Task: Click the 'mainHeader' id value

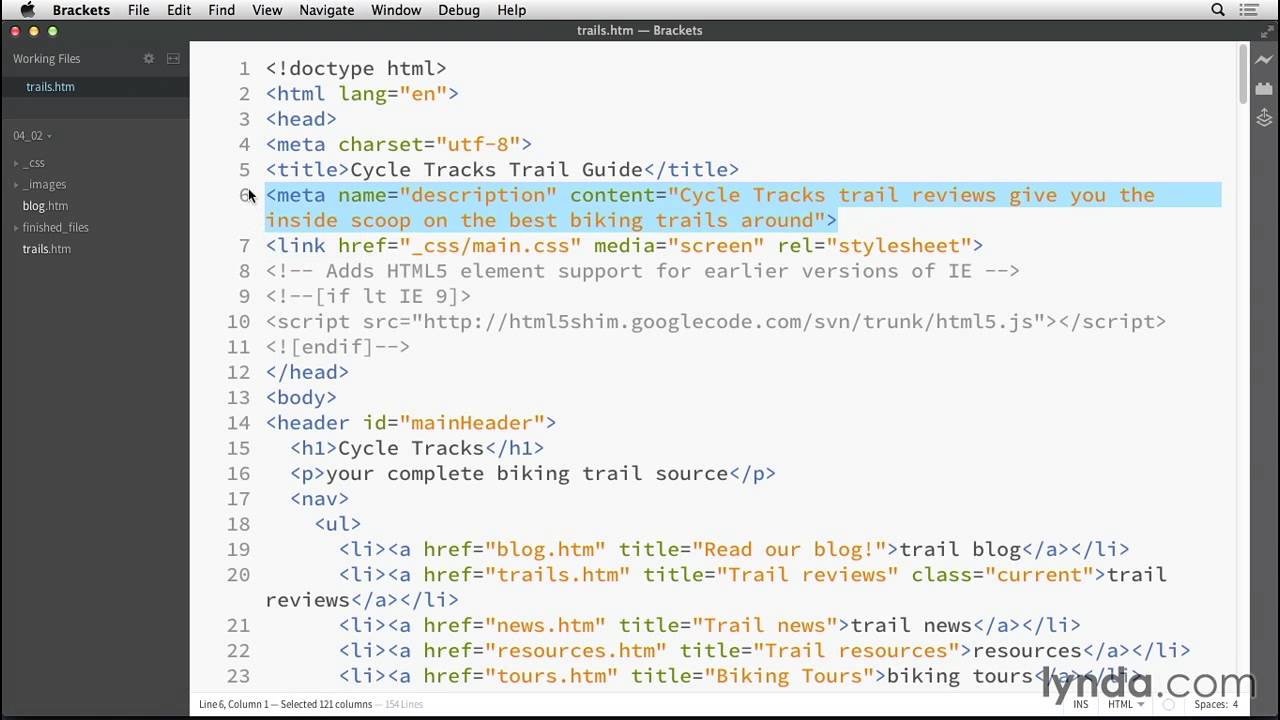Action: [472, 423]
